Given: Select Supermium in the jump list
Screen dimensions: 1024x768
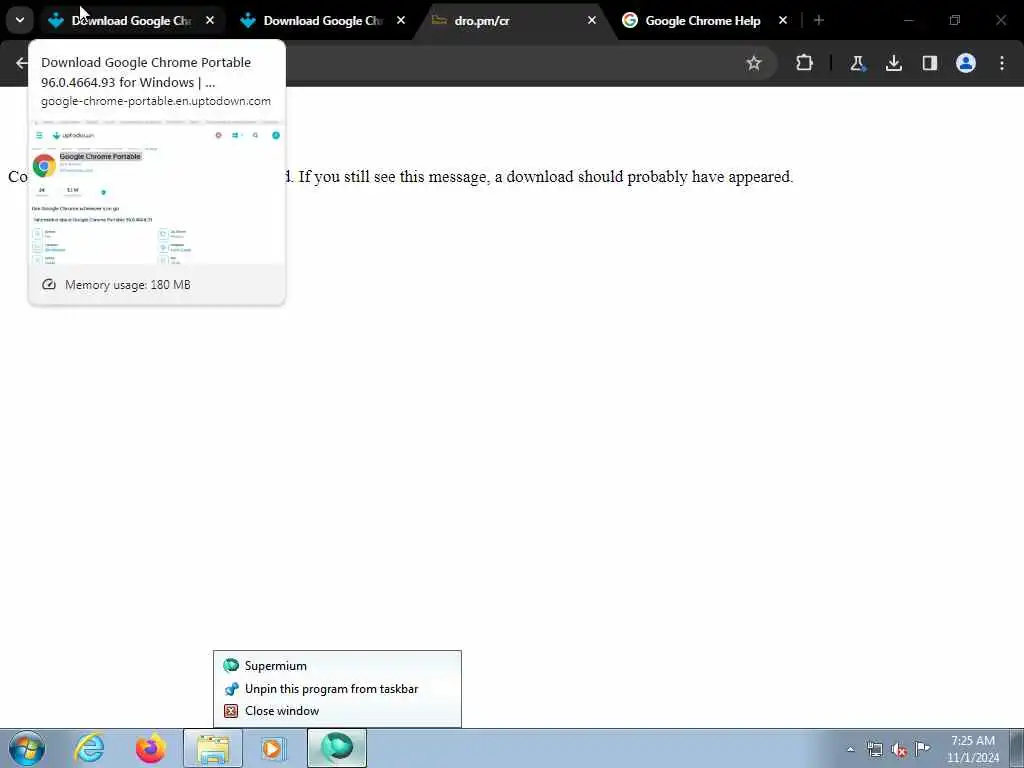Looking at the screenshot, I should (337, 665).
